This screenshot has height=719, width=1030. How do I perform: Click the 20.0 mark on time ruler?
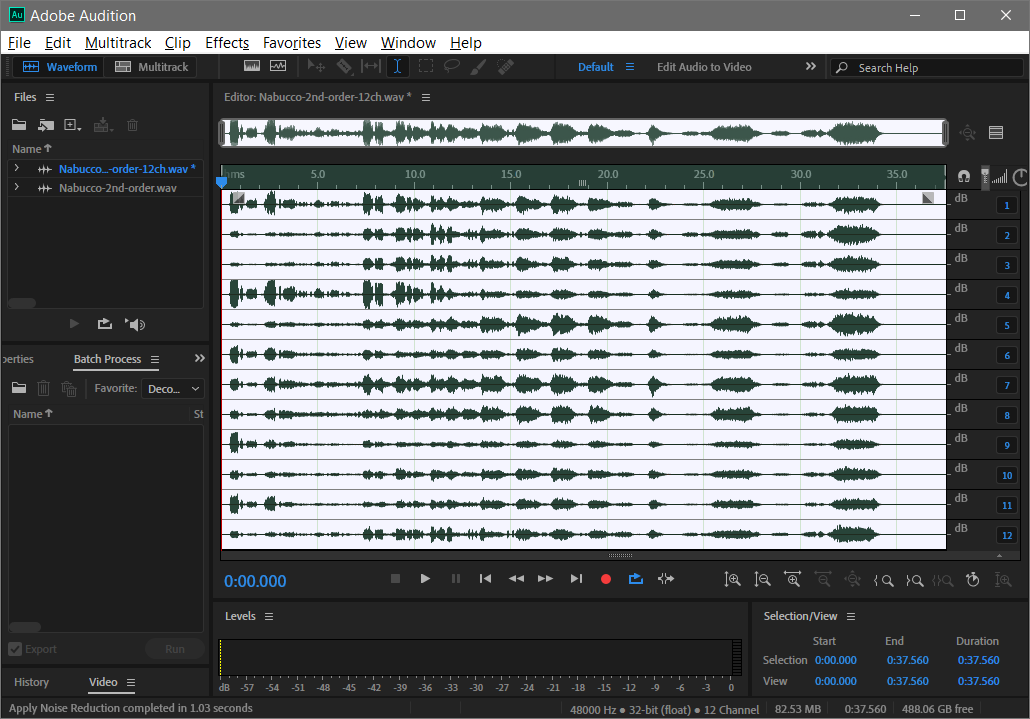coord(608,174)
